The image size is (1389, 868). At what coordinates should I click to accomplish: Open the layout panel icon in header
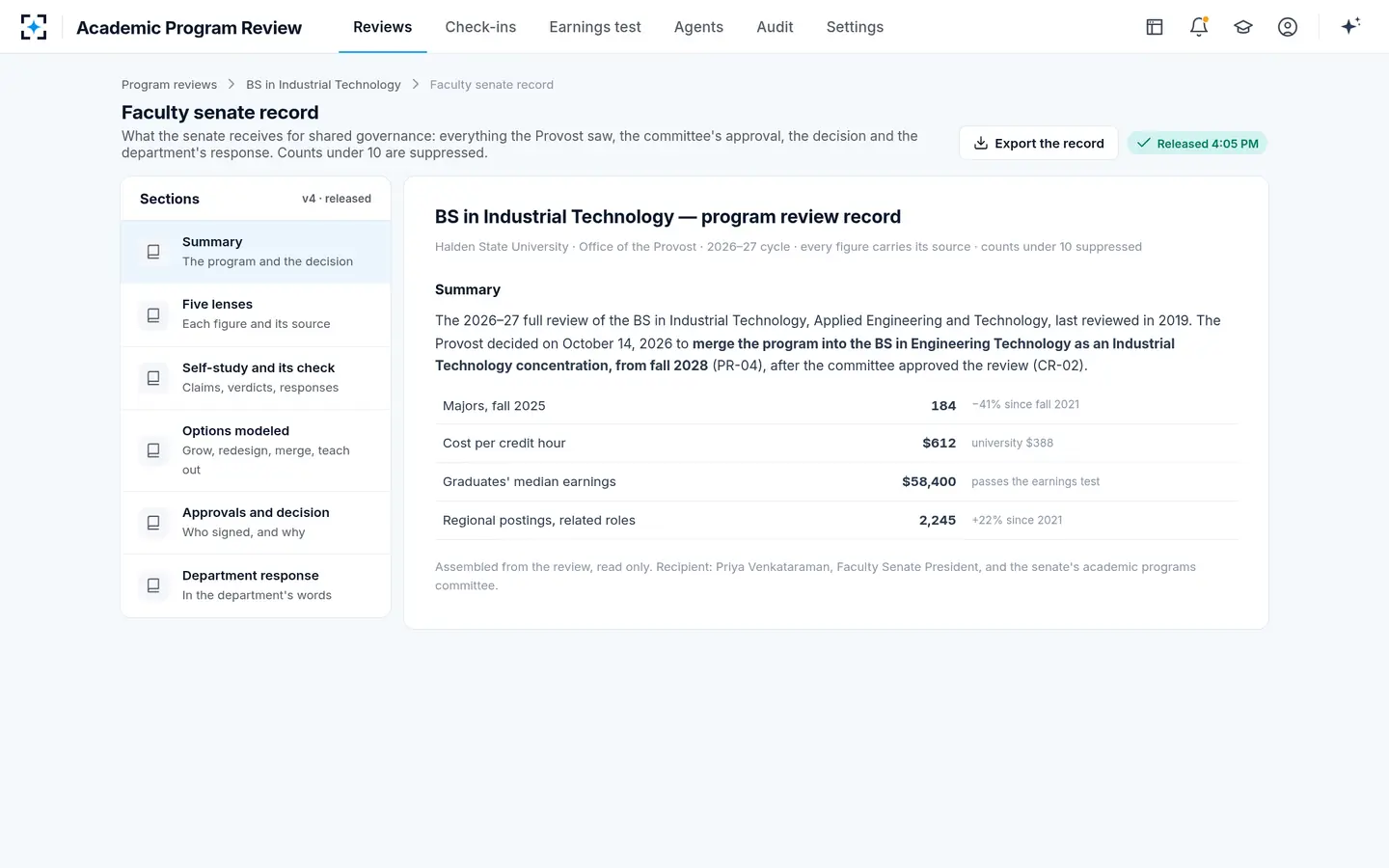[x=1155, y=27]
